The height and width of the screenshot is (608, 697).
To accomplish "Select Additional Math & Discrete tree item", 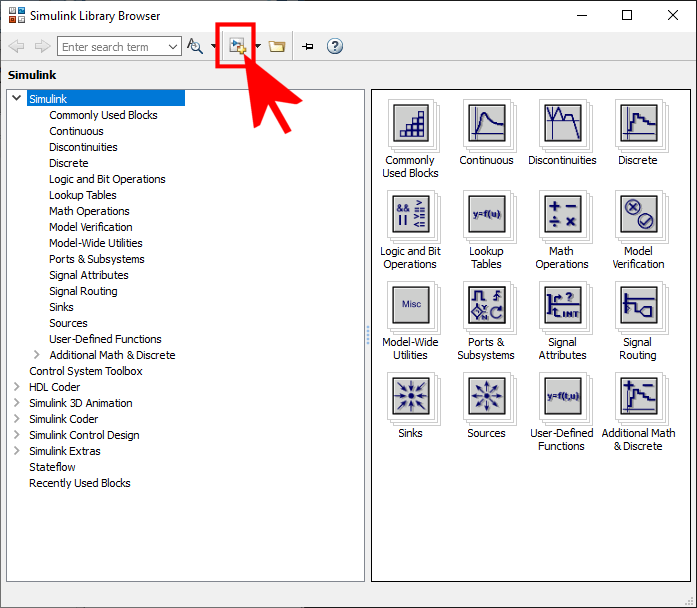I will [112, 355].
